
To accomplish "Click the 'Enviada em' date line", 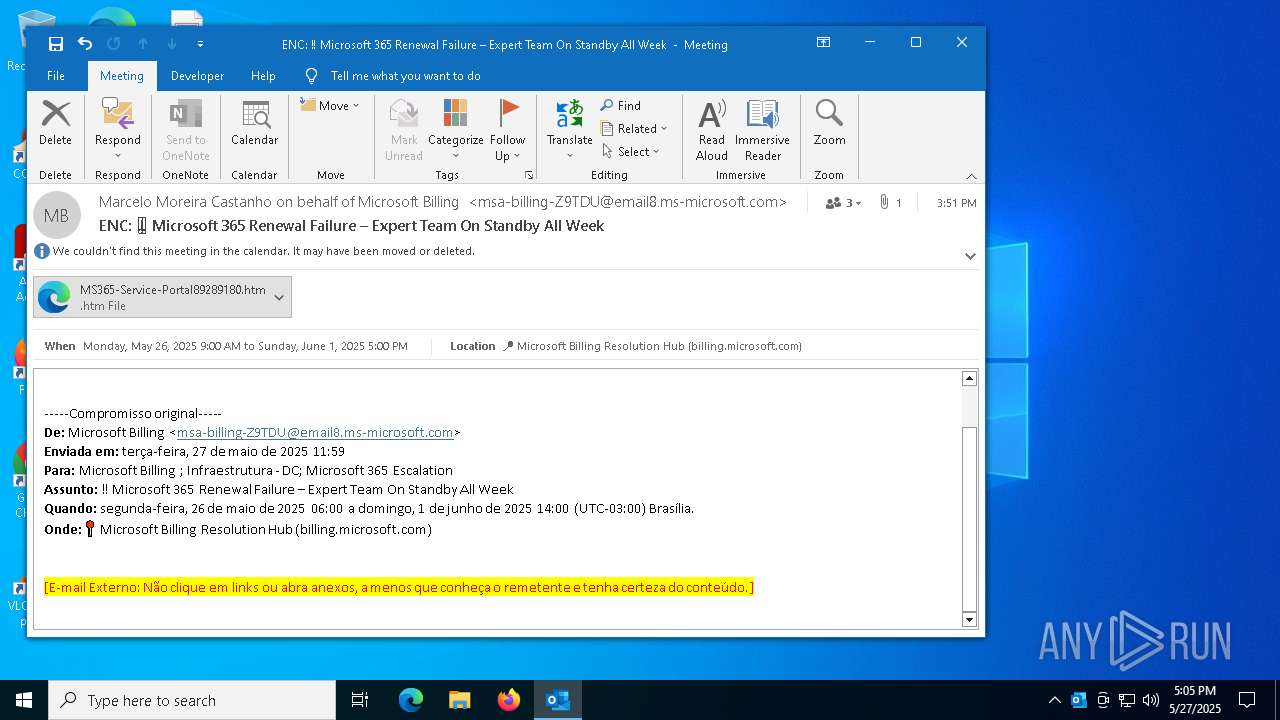I will [x=194, y=451].
